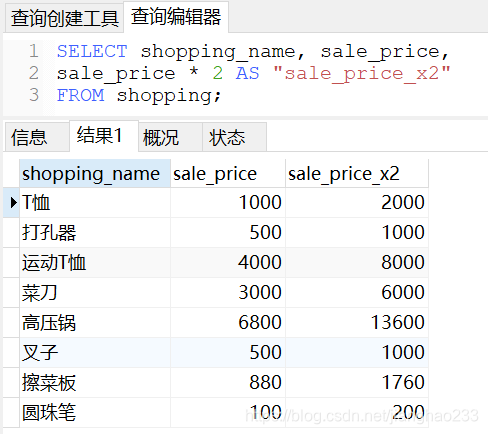Click the AS keyword in line 2
The height and width of the screenshot is (434, 488).
[247, 73]
